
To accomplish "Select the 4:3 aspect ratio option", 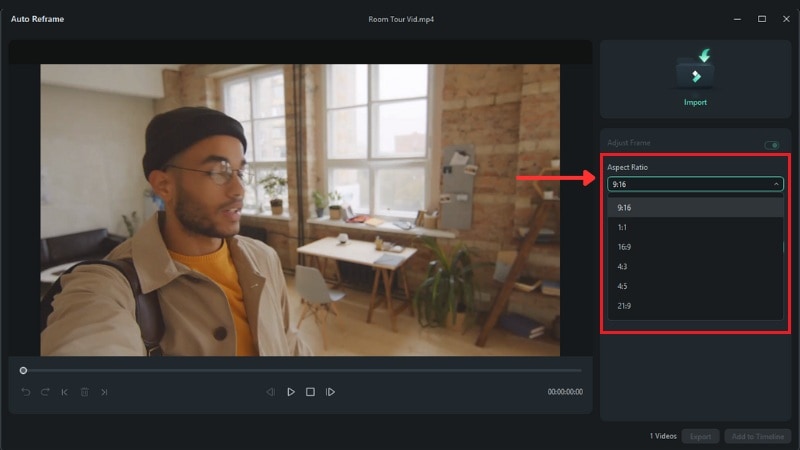I will (695, 267).
